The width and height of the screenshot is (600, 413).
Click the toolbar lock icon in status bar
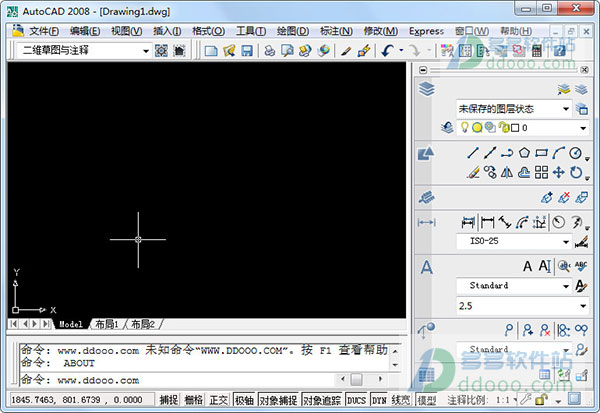coord(541,400)
